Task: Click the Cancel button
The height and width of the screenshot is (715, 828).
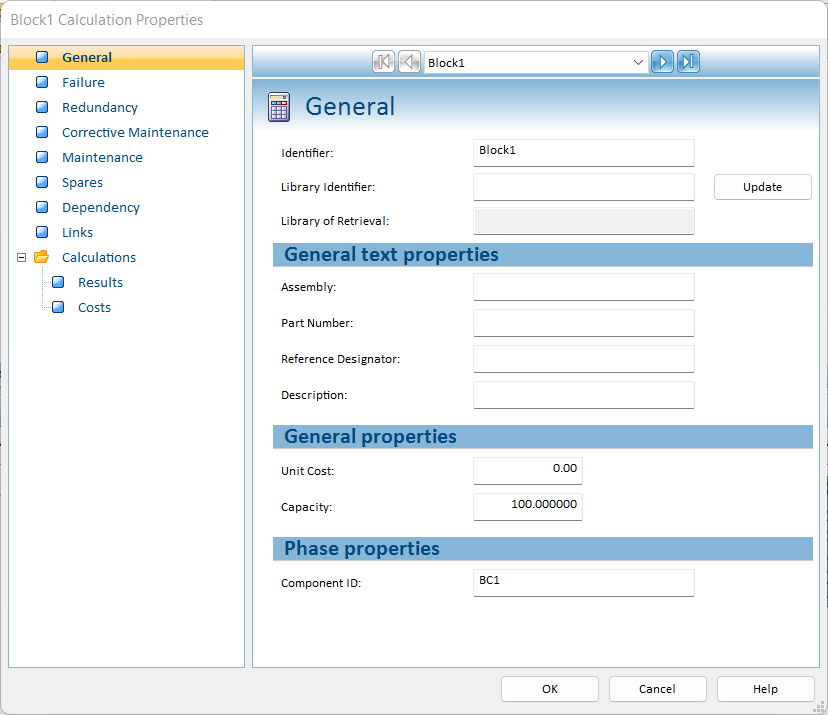Action: [657, 689]
